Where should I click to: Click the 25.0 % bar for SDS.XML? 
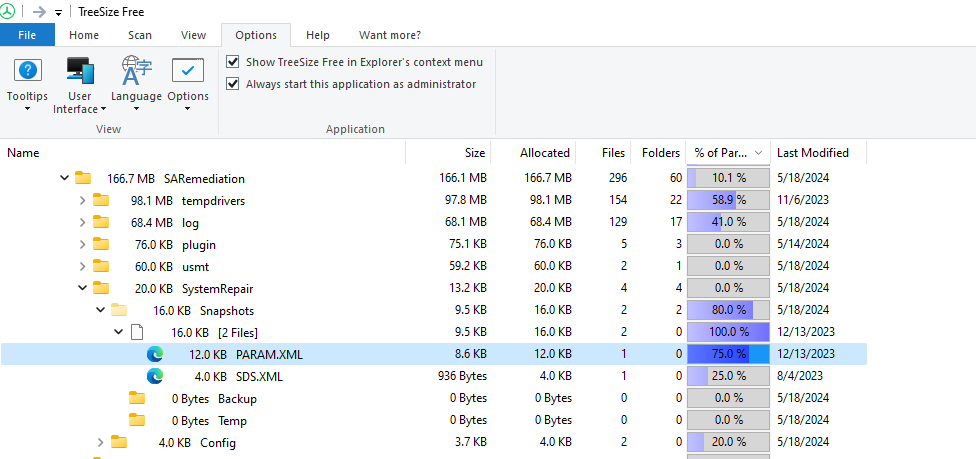(x=728, y=376)
